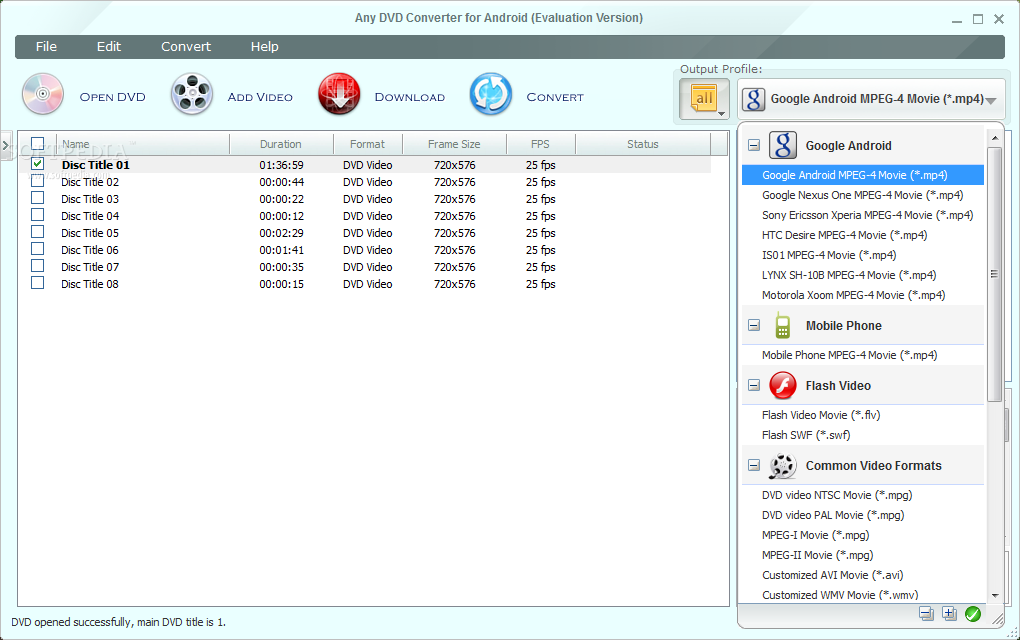Sort by the Frame Size column header
Image resolution: width=1020 pixels, height=640 pixels.
point(454,144)
